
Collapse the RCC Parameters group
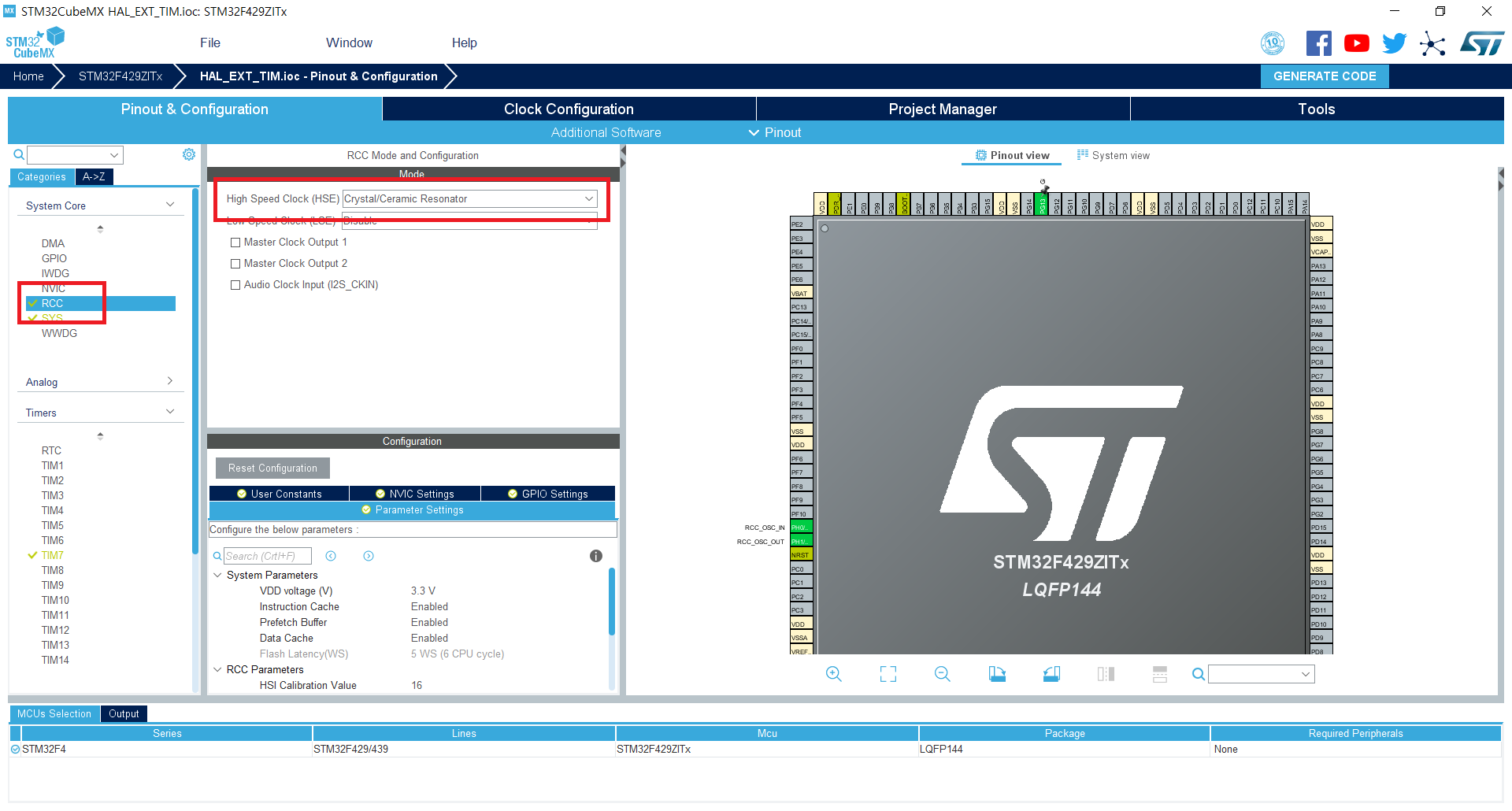(x=218, y=670)
